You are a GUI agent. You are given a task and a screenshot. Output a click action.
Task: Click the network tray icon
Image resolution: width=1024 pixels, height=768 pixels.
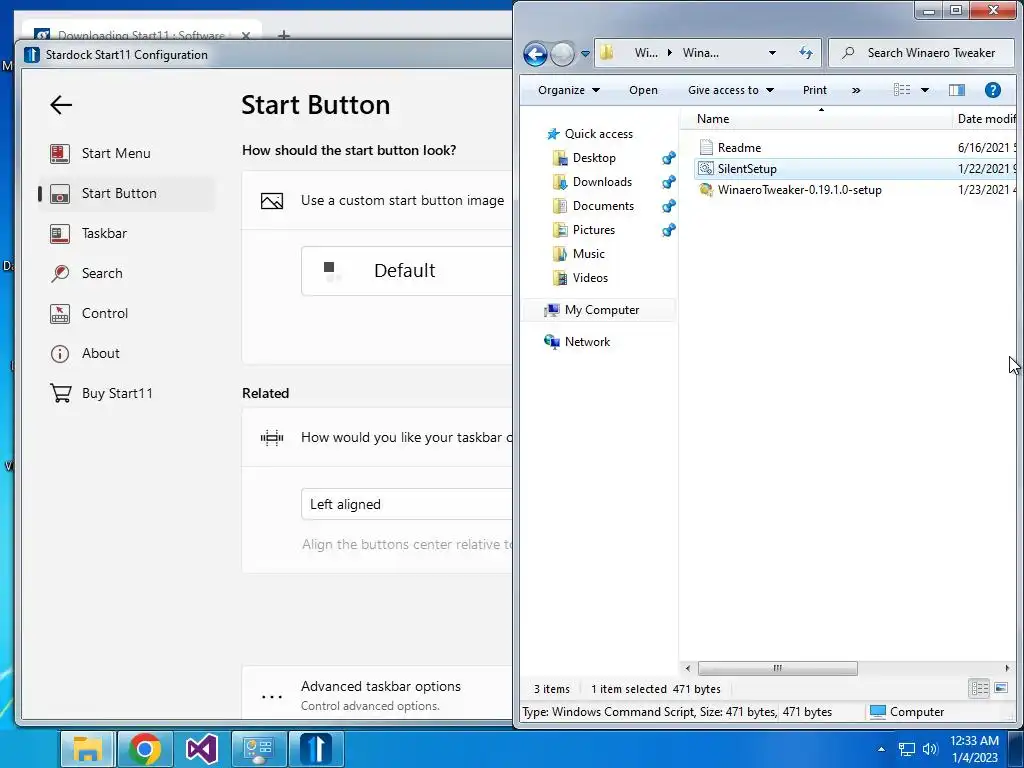(906, 749)
